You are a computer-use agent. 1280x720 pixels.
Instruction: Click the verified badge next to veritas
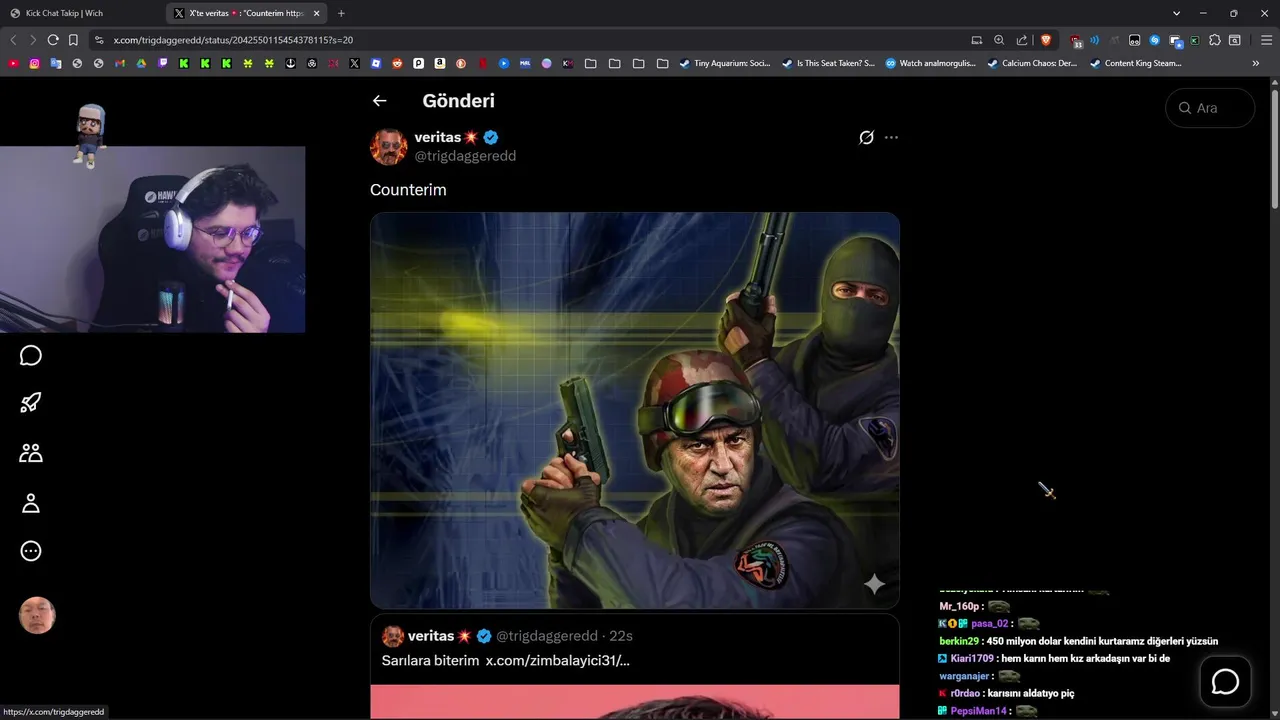(491, 137)
